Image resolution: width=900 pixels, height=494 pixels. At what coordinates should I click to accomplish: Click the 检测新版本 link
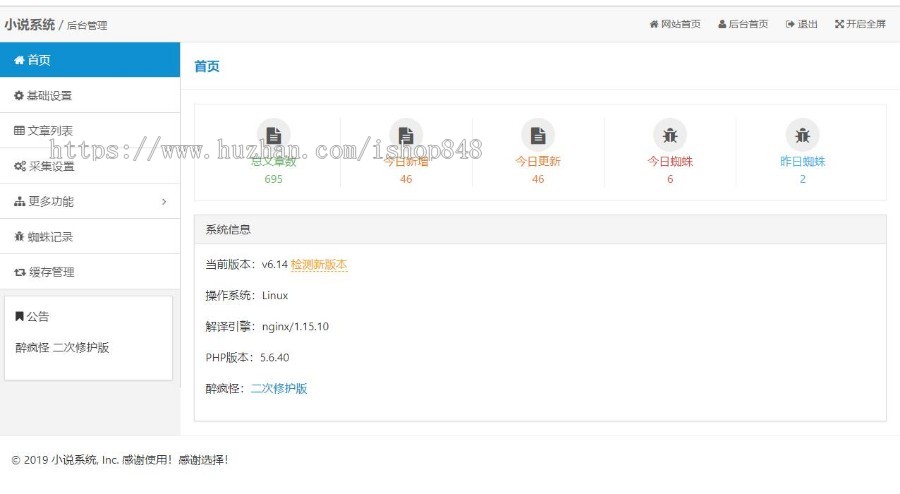coord(319,264)
